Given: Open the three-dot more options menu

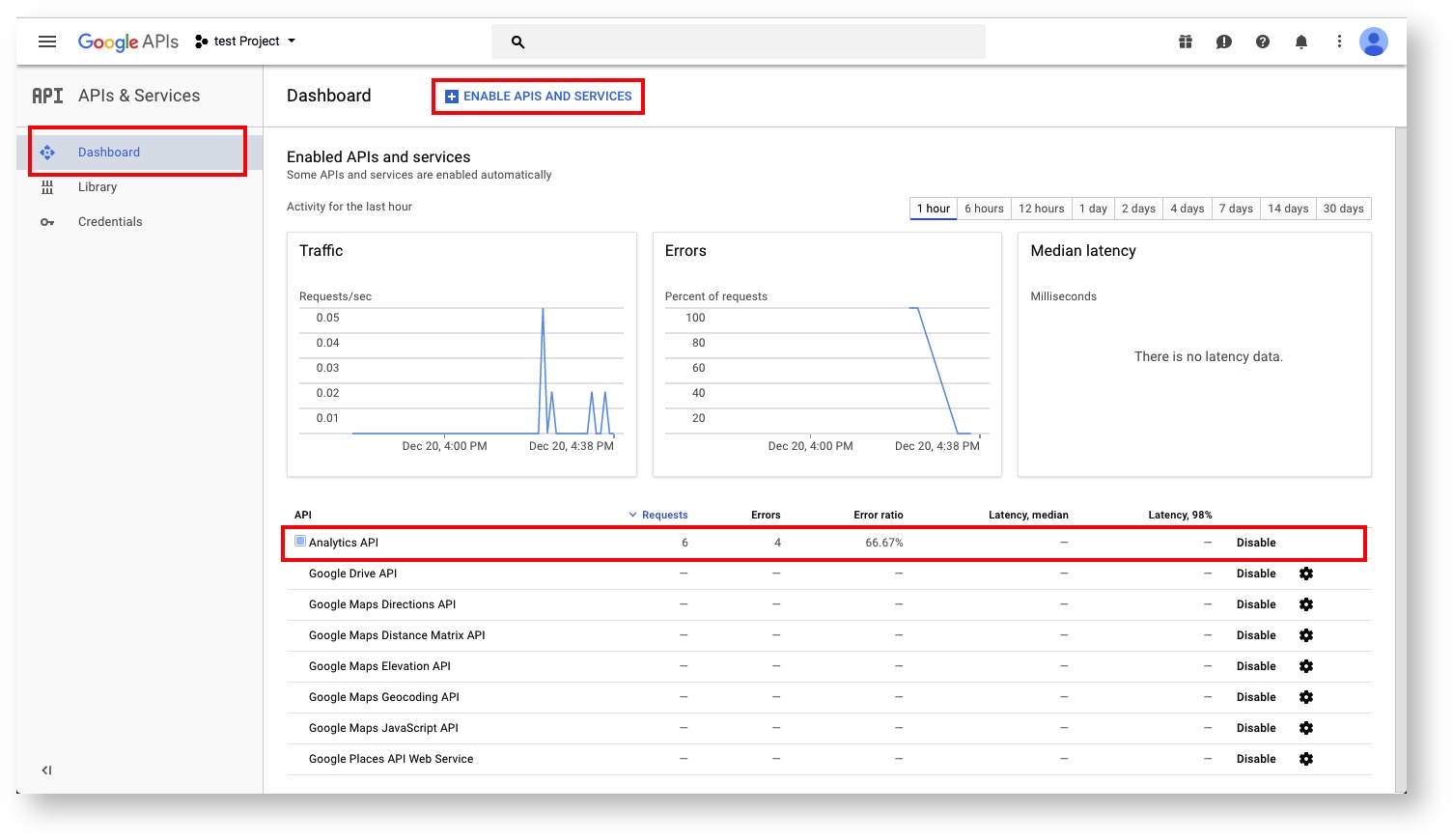Looking at the screenshot, I should point(1339,42).
